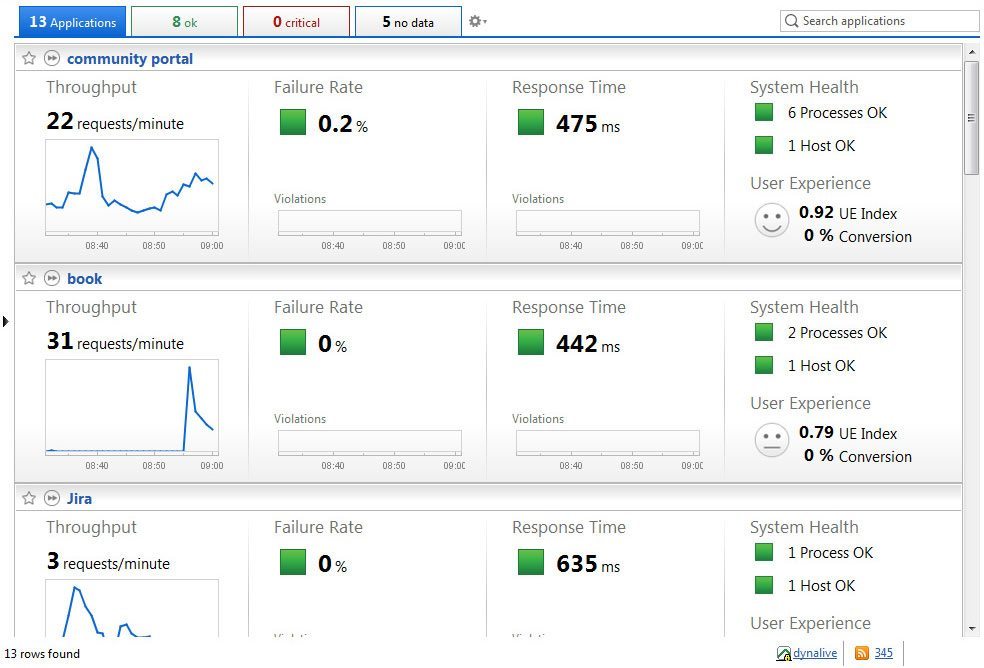Filter by the 0 critical tab

click(296, 22)
